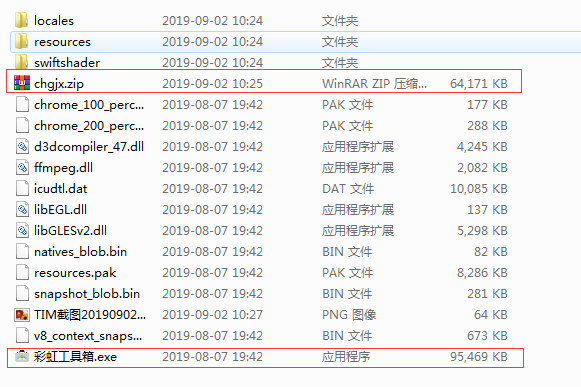This screenshot has height=387, width=581.
Task: Select the file name libEGL.dll
Action: pyautogui.click(x=60, y=209)
